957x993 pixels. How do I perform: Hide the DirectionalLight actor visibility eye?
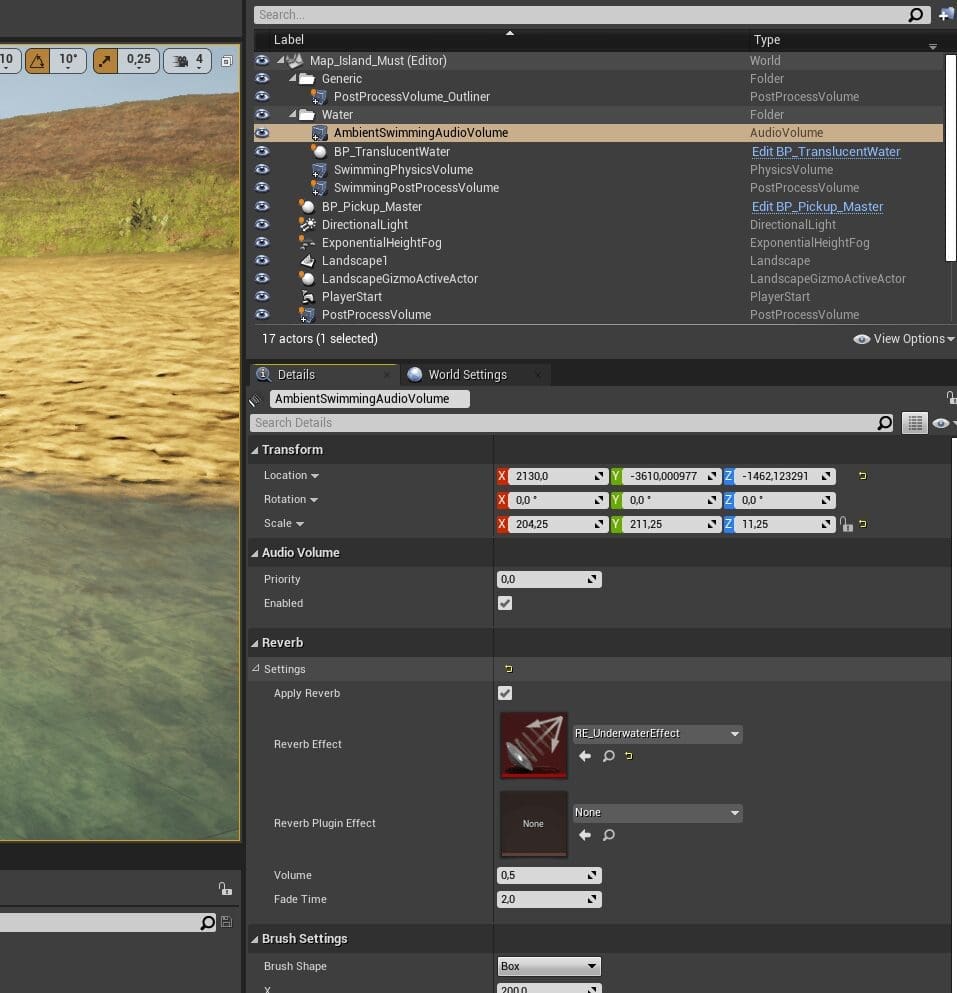pos(262,225)
